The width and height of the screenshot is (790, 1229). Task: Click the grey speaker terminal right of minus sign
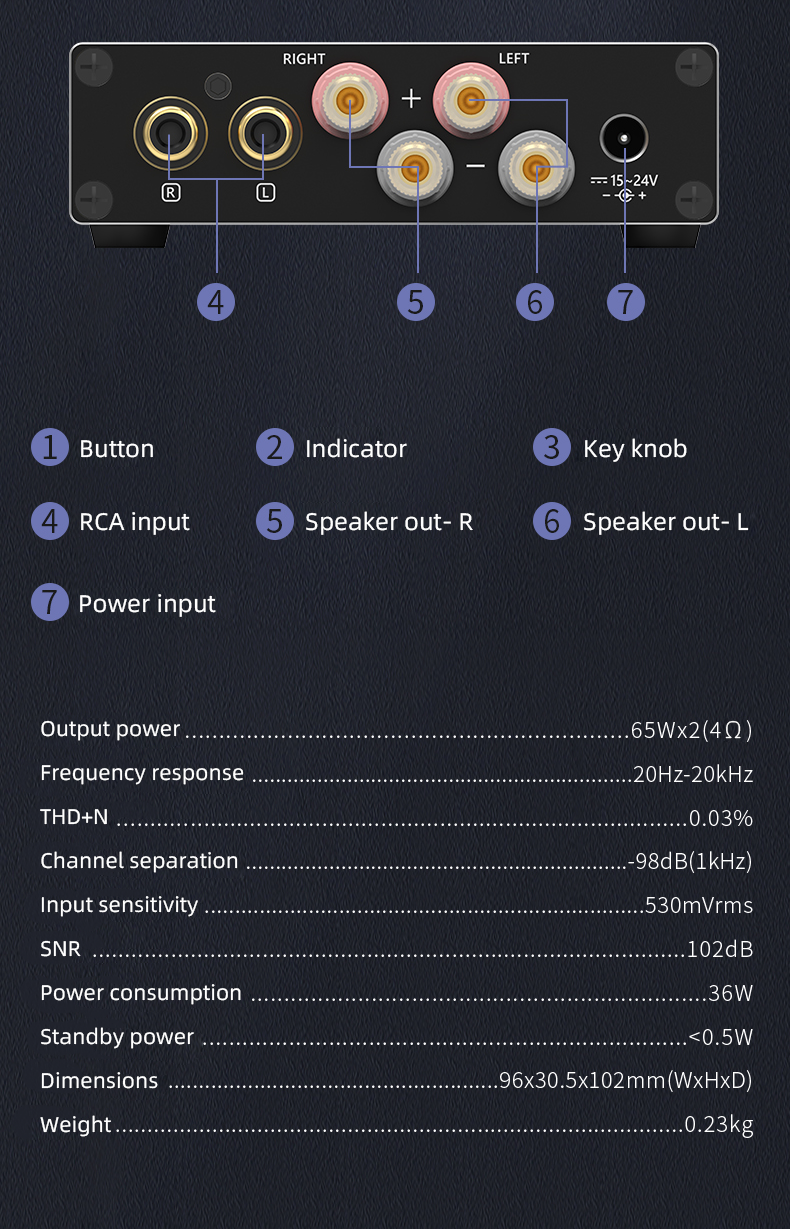tap(537, 168)
